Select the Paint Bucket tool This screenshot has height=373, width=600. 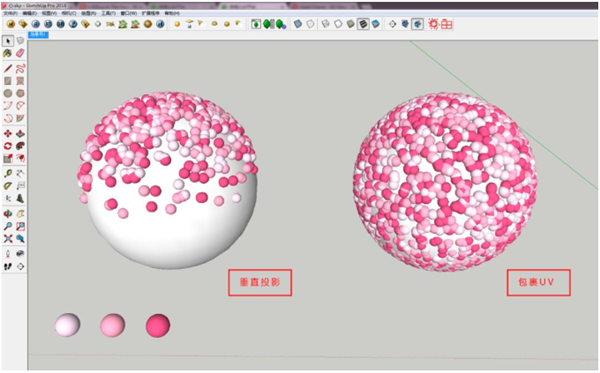point(8,53)
